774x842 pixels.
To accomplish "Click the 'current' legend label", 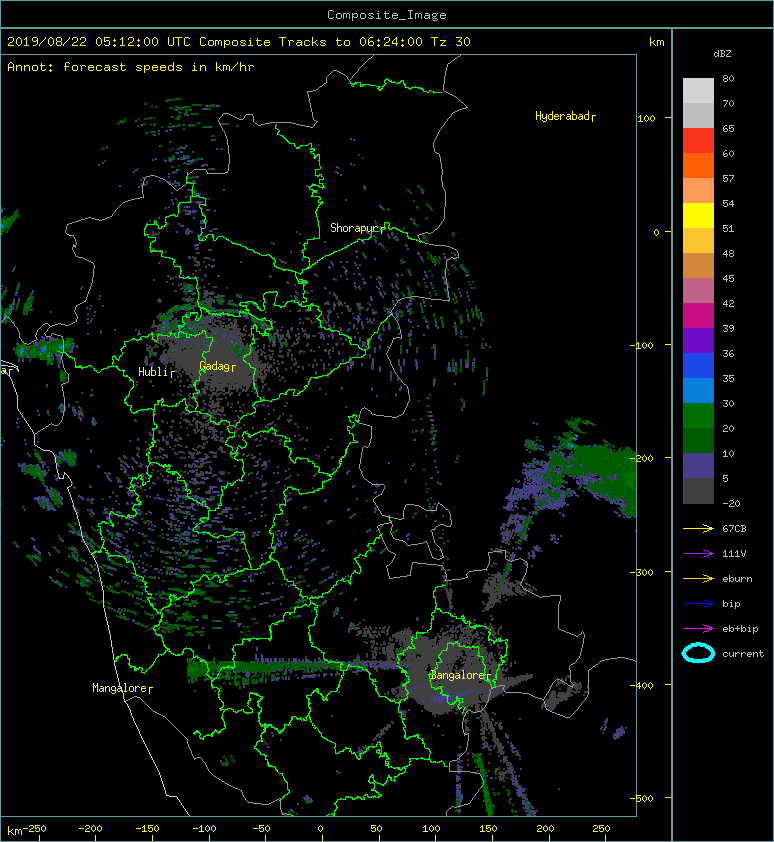I will (743, 654).
